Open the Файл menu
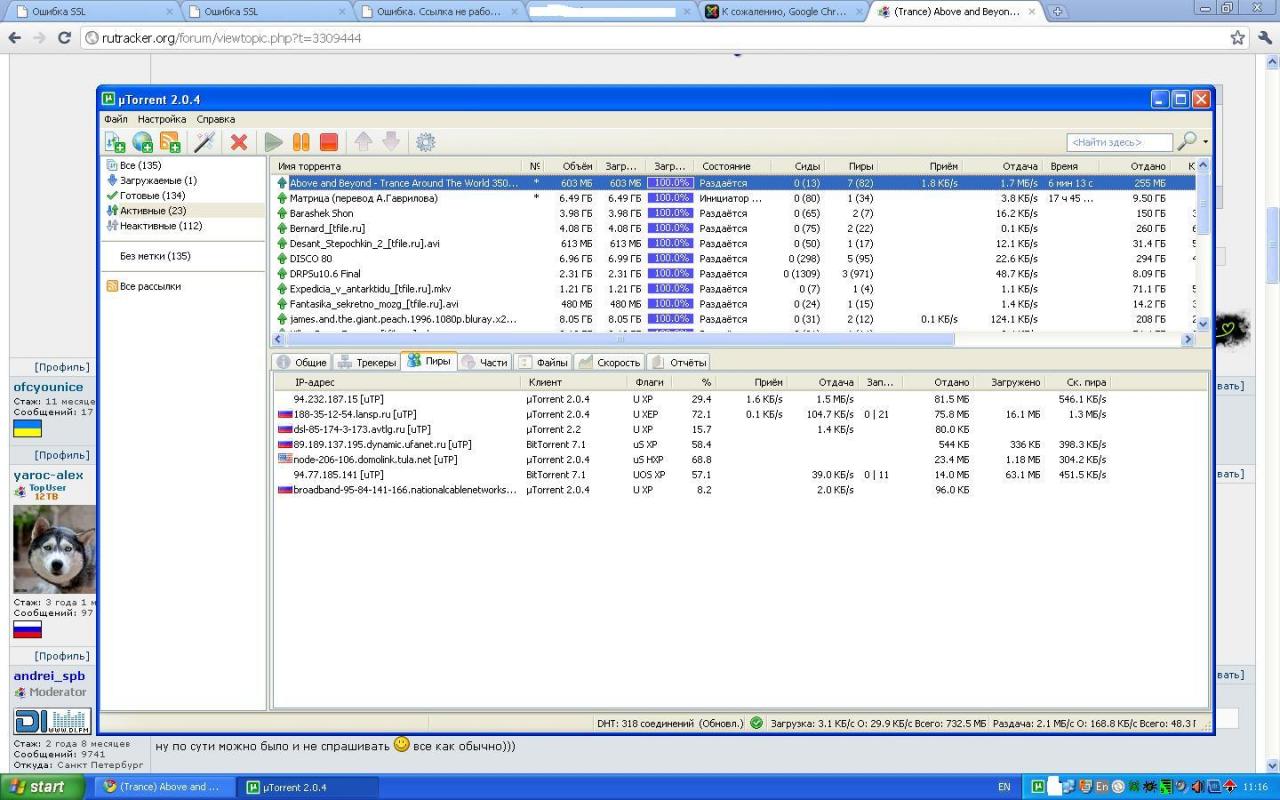Viewport: 1280px width, 800px height. (x=115, y=119)
